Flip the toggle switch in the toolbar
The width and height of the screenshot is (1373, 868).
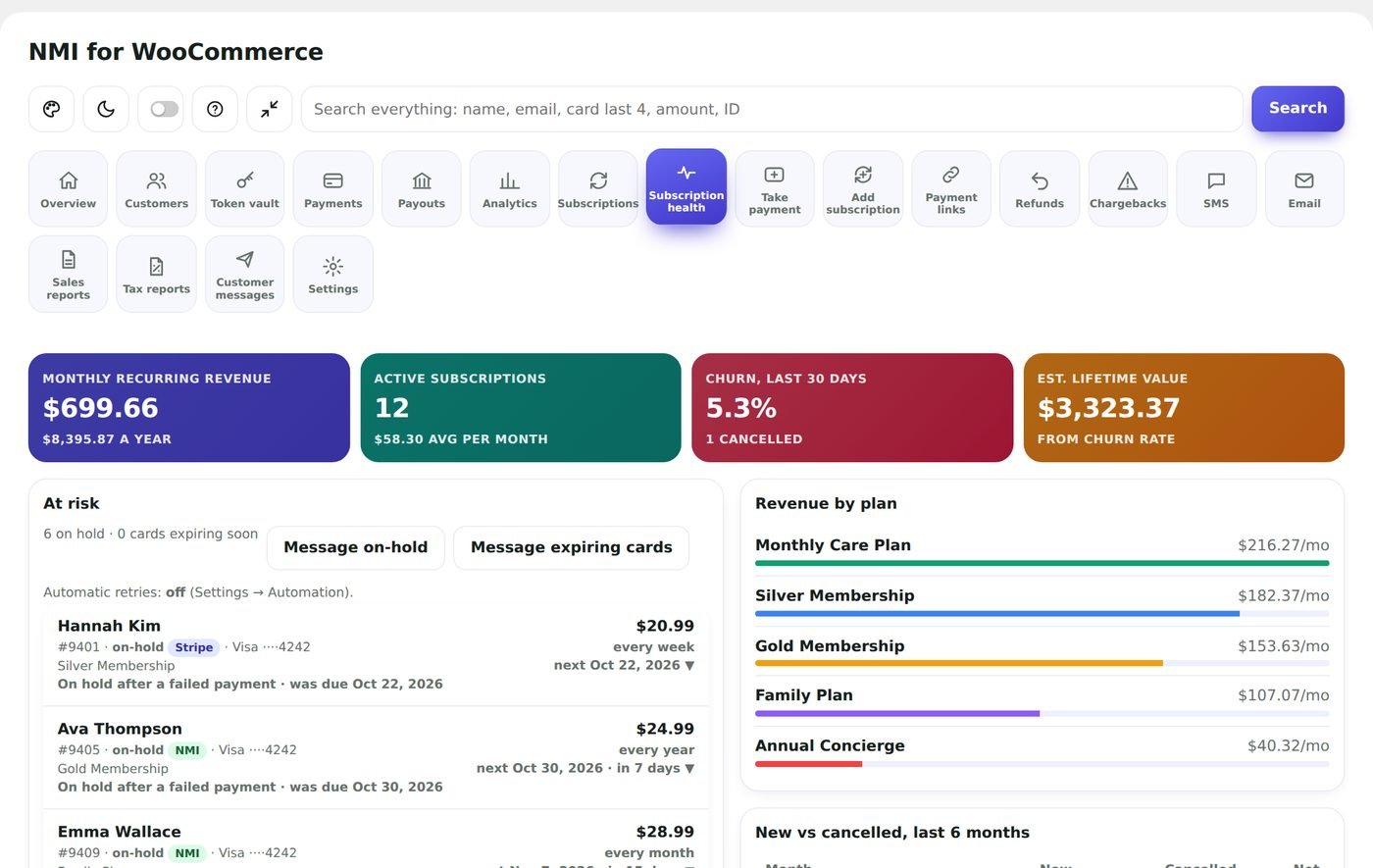tap(165, 109)
